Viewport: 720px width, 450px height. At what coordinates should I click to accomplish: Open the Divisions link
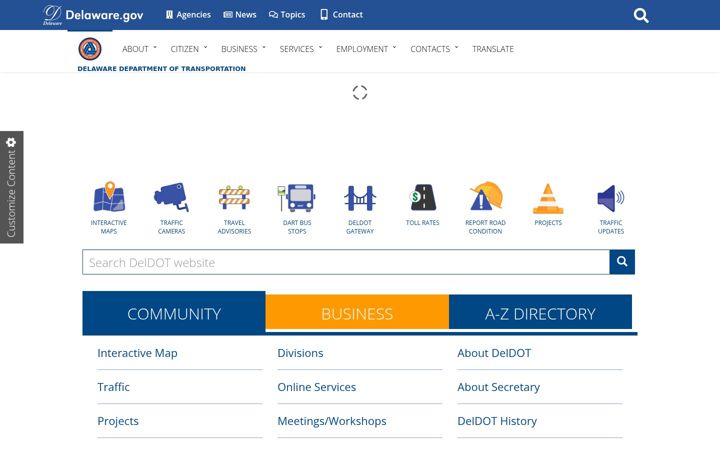coord(300,353)
